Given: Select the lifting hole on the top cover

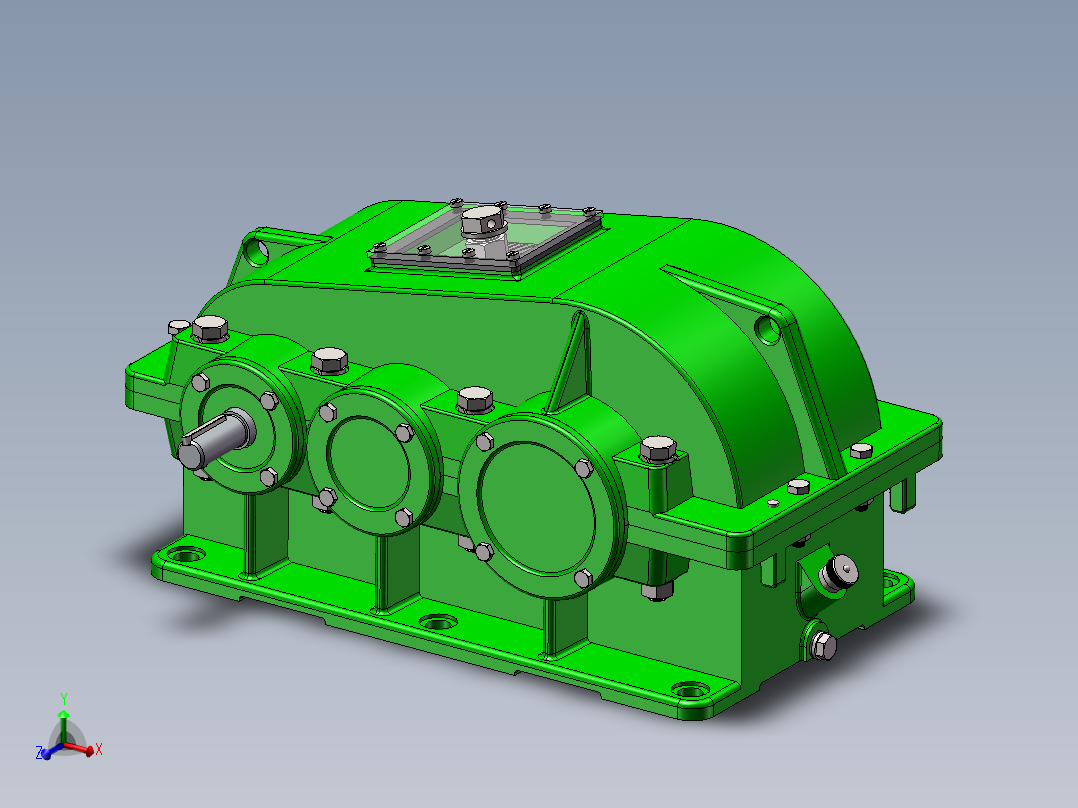Looking at the screenshot, I should click(257, 250).
